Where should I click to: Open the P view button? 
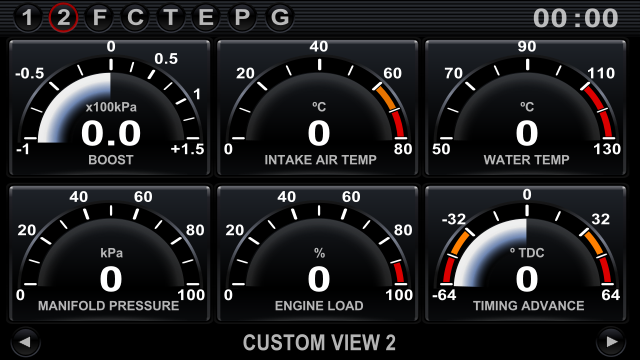click(x=242, y=18)
